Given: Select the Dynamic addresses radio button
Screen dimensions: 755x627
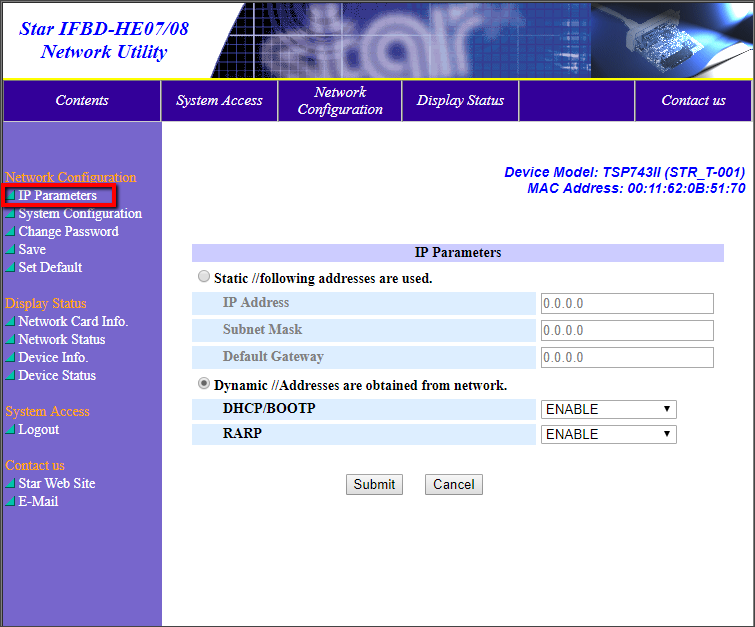Looking at the screenshot, I should (x=204, y=383).
